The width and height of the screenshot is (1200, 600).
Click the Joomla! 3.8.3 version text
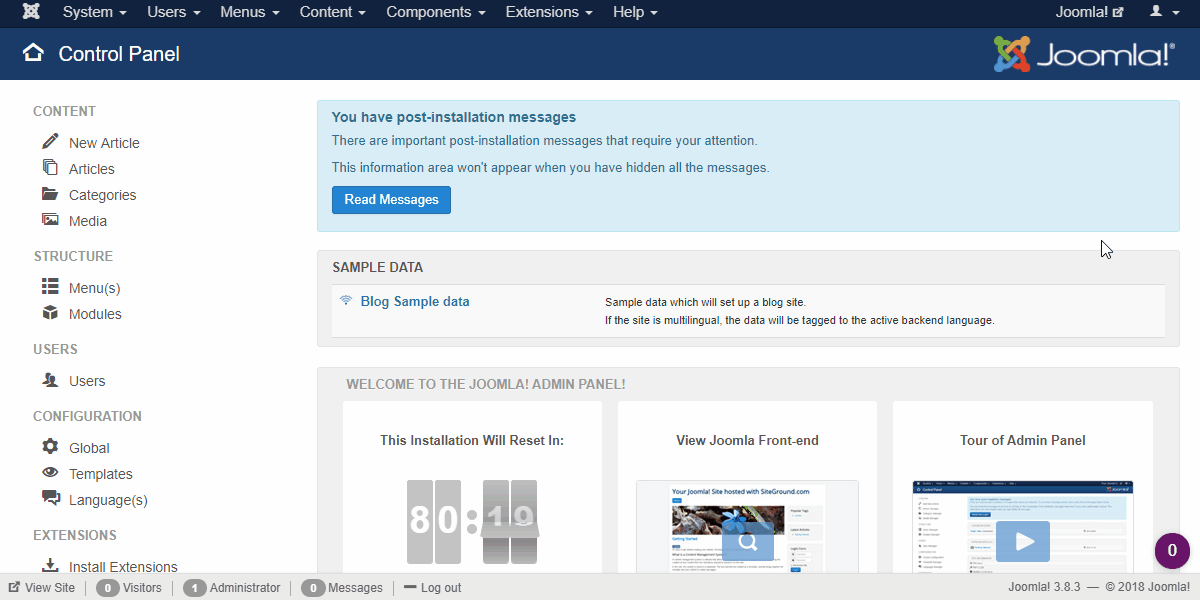pos(1042,588)
